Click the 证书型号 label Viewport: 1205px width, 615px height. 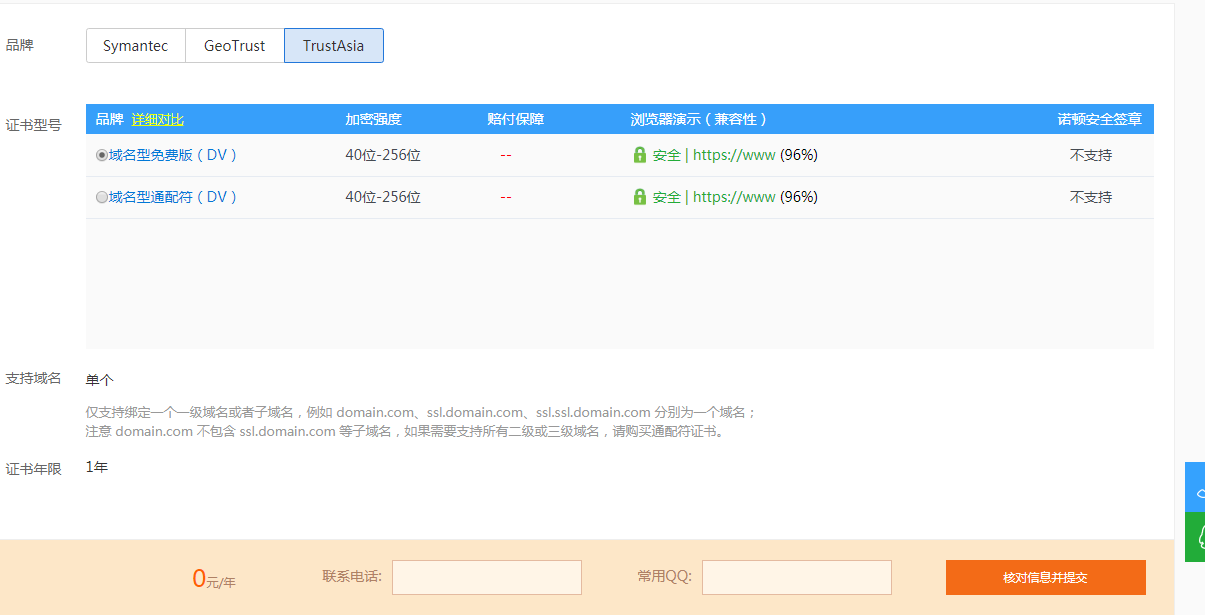[33, 125]
